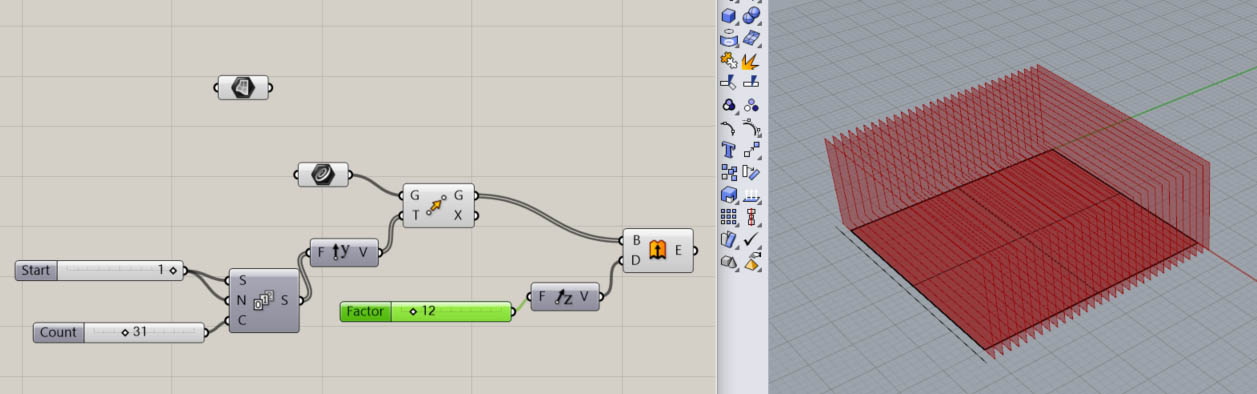Image resolution: width=1257 pixels, height=394 pixels.
Task: Click the Group objects icon
Action: click(x=729, y=105)
